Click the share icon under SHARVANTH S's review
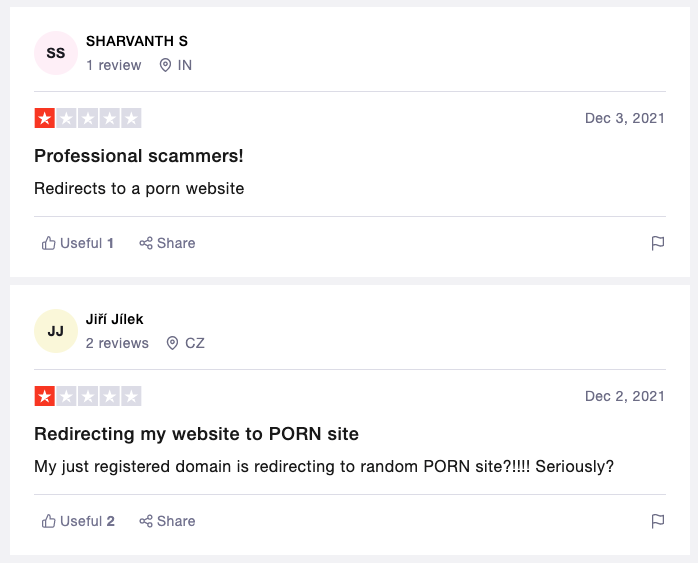The height and width of the screenshot is (563, 698). pyautogui.click(x=146, y=243)
